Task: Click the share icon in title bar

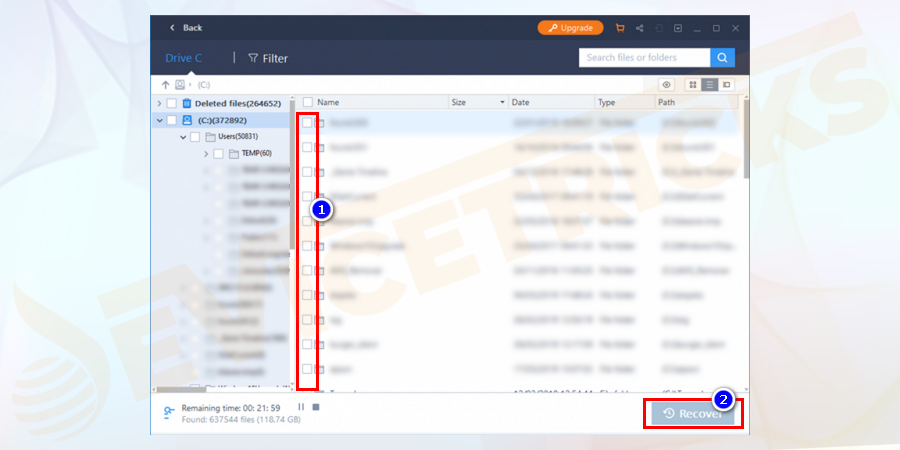Action: (x=640, y=28)
